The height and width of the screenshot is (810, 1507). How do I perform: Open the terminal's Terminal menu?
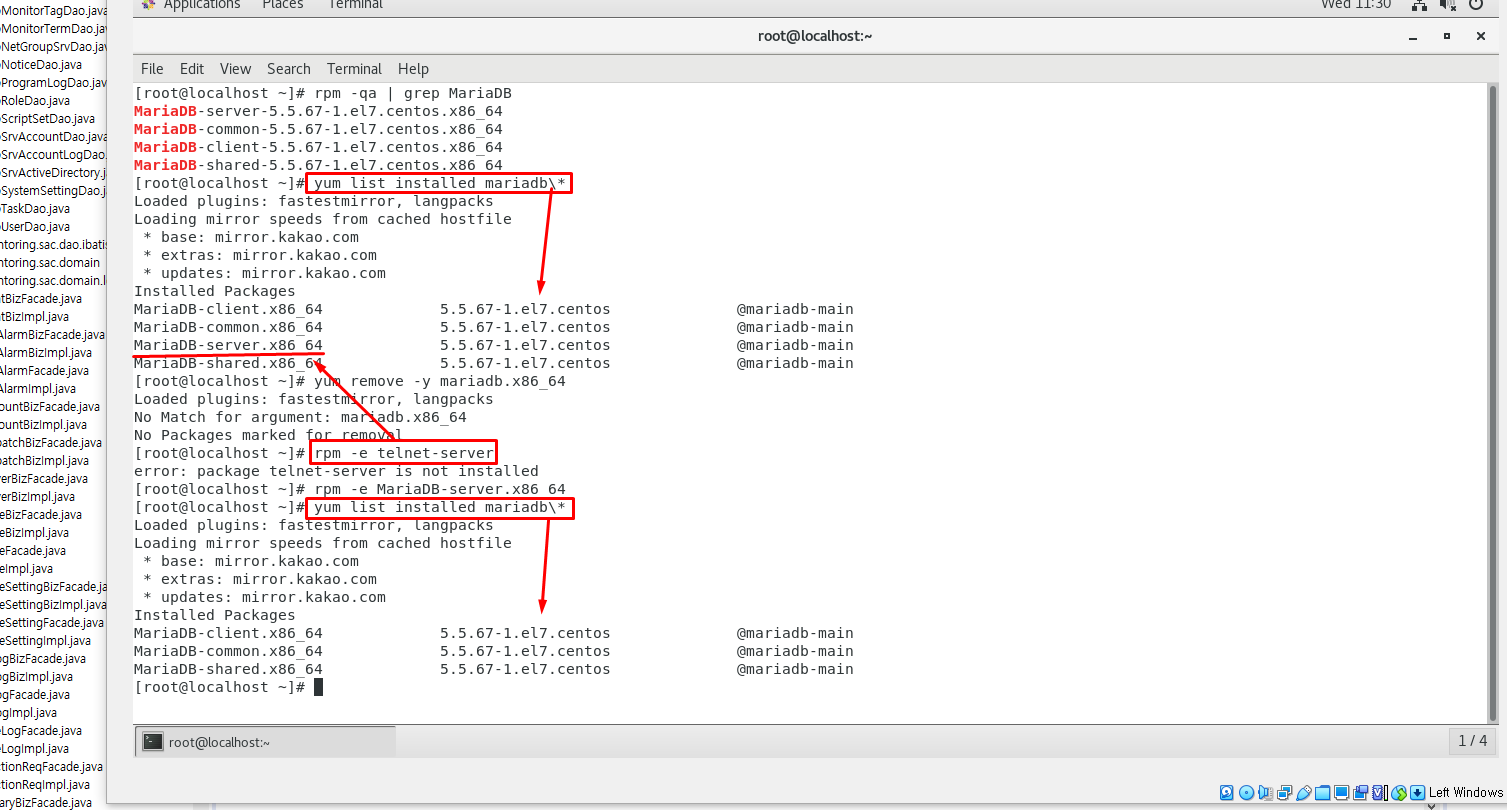click(354, 69)
